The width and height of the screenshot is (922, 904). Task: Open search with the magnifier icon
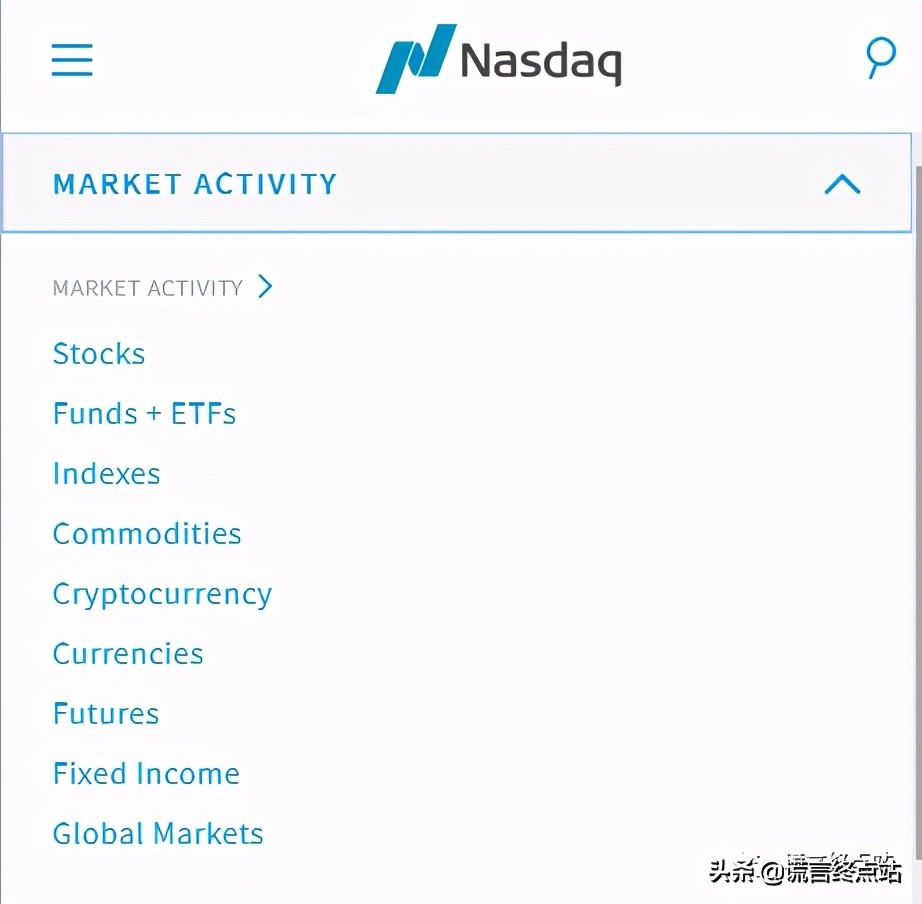(880, 58)
